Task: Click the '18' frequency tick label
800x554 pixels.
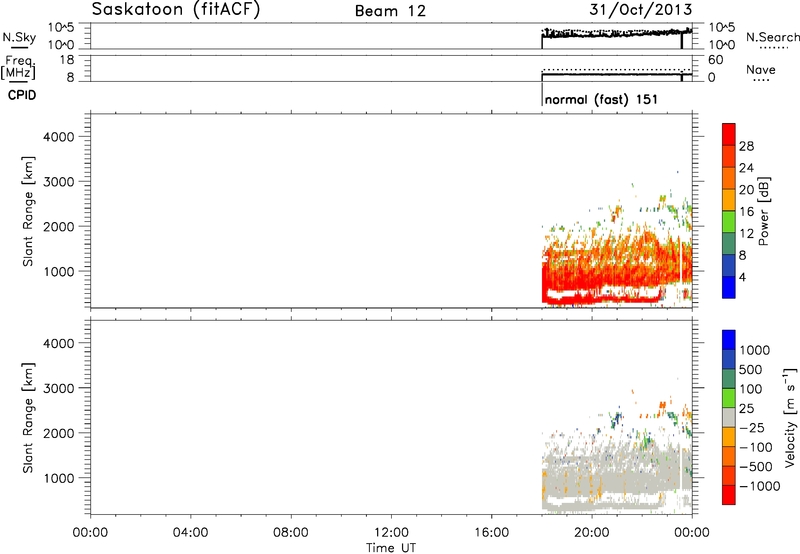Action: click(x=67, y=60)
